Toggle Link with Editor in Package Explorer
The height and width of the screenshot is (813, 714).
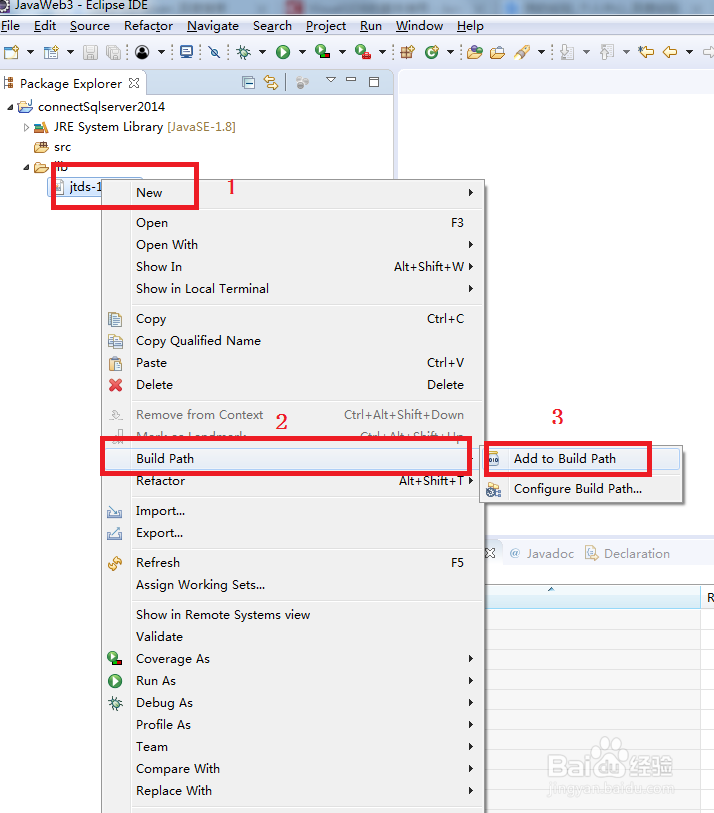pos(271,82)
